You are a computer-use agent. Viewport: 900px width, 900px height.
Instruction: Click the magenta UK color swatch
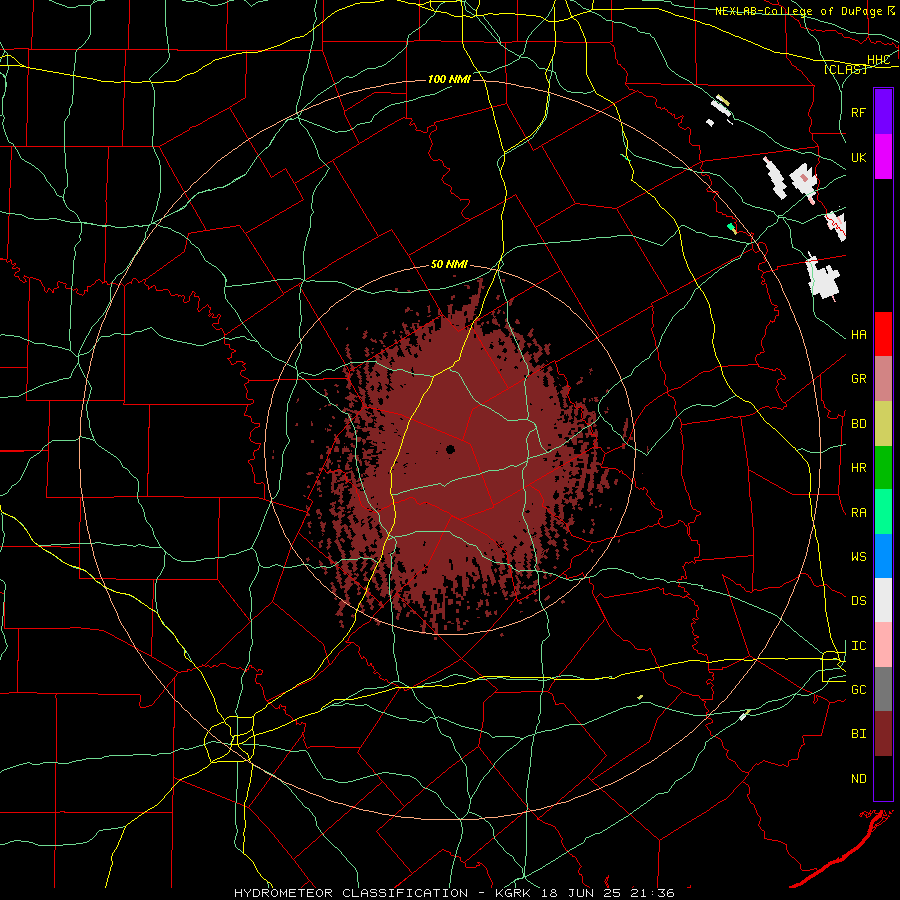click(883, 157)
